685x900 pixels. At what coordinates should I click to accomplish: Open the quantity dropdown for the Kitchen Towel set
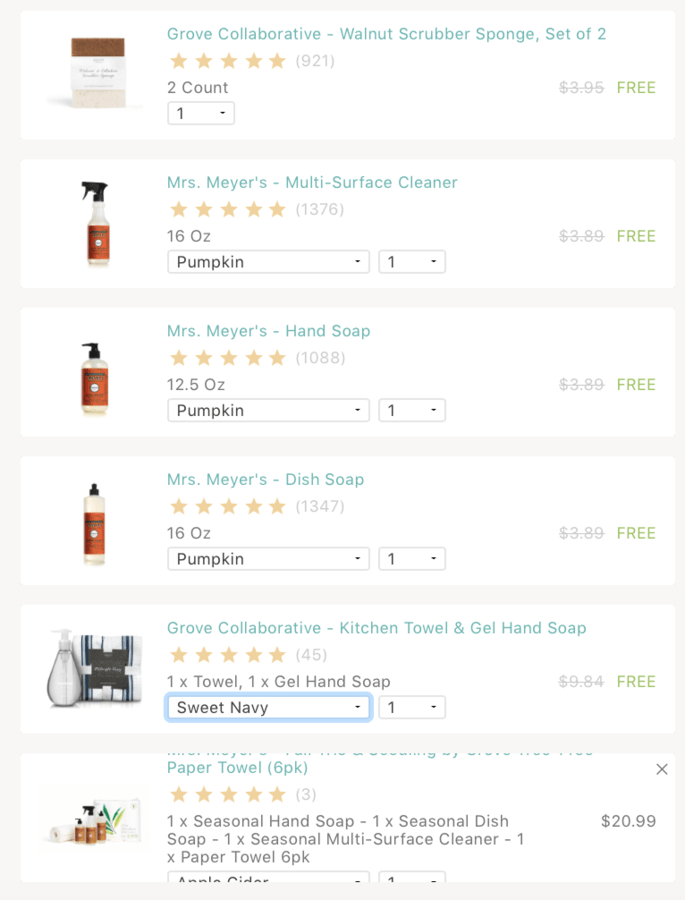(412, 707)
